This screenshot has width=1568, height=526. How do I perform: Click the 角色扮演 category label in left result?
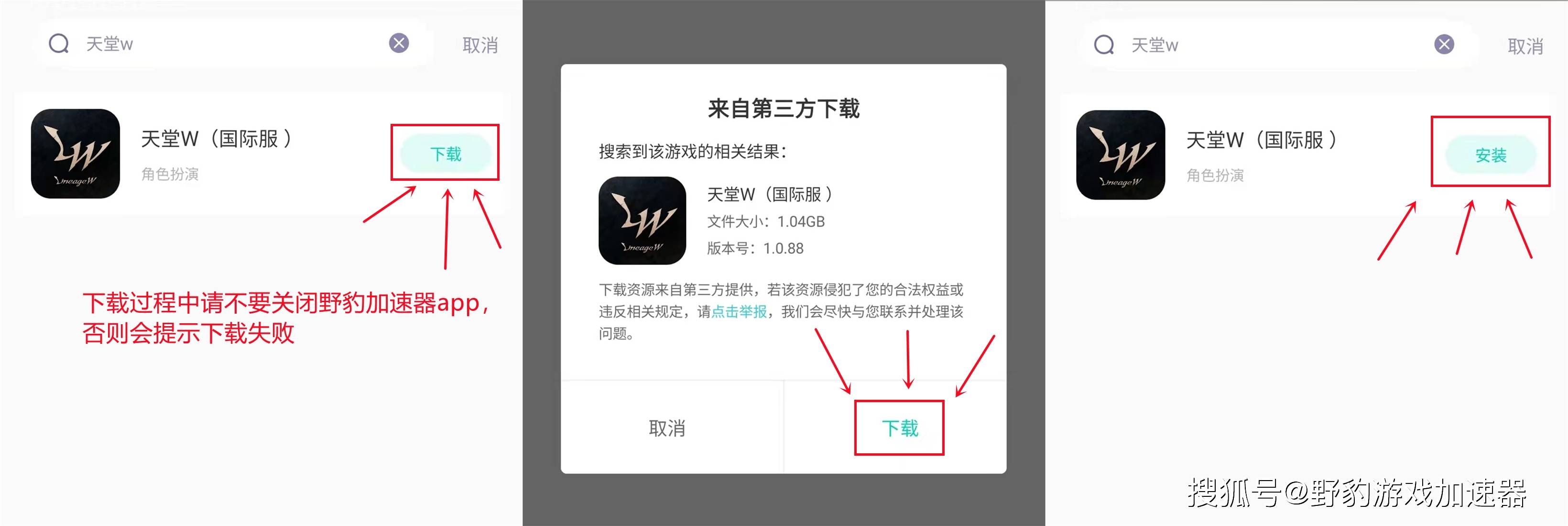point(170,174)
